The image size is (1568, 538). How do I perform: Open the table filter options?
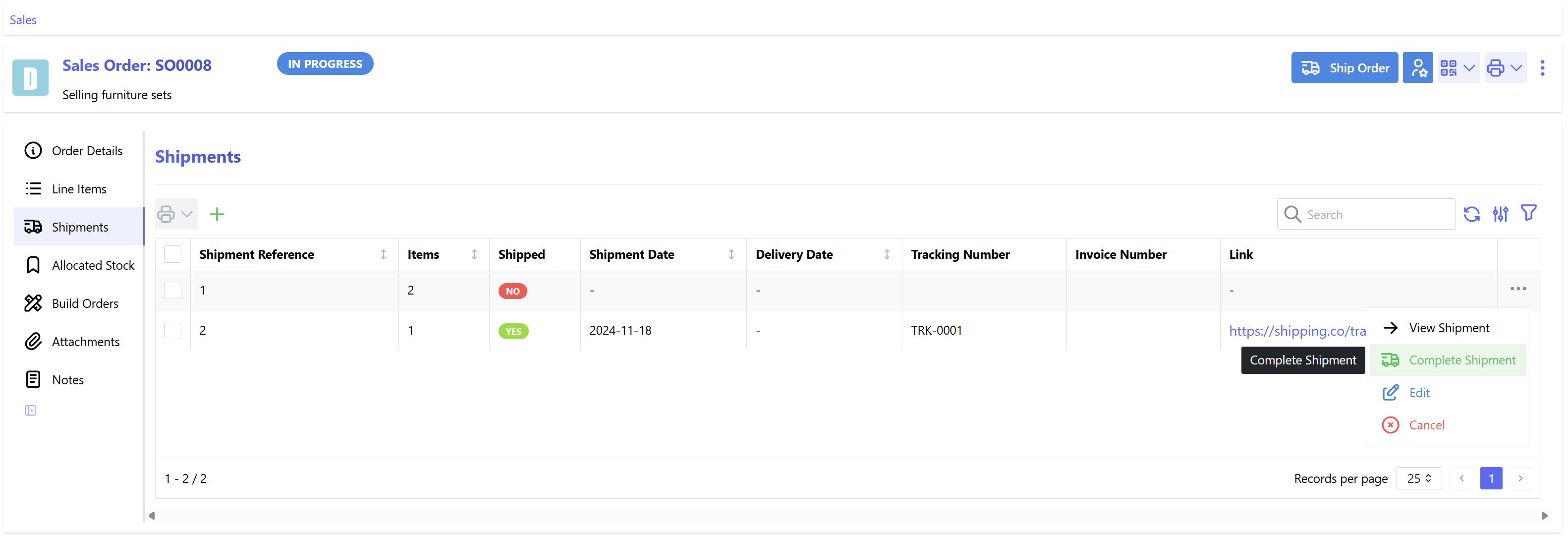[1530, 213]
